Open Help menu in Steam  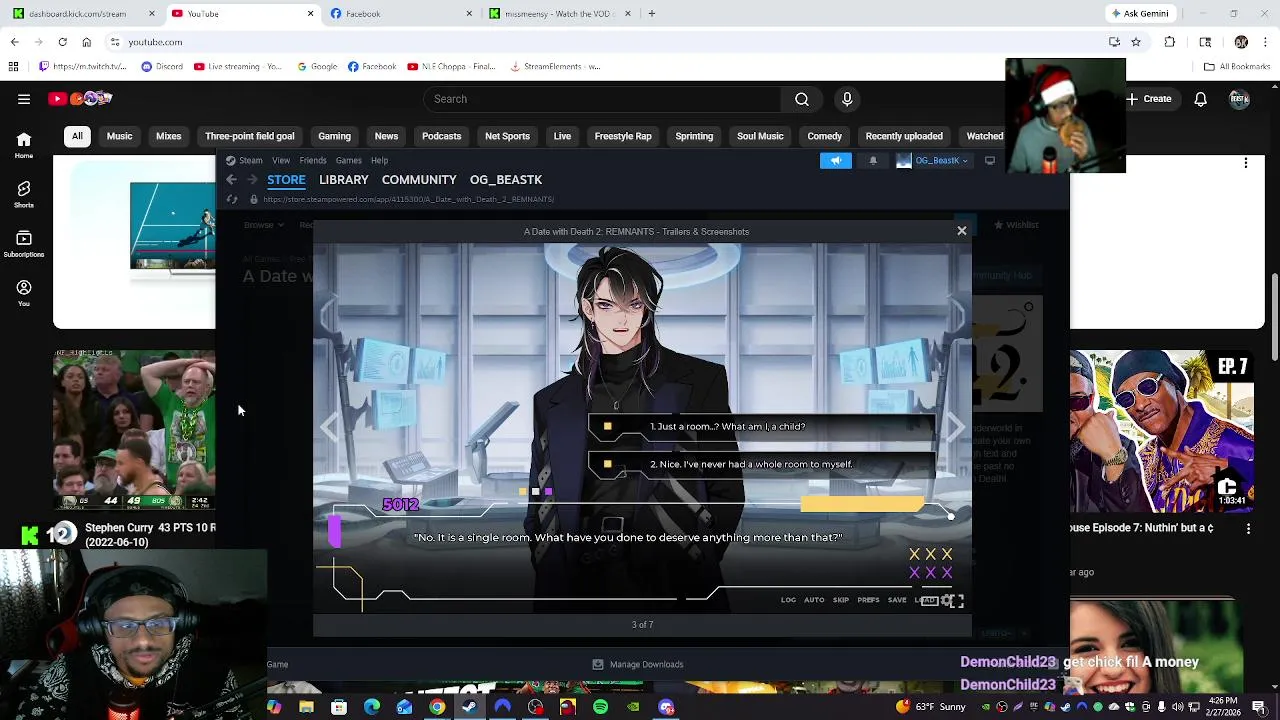click(x=380, y=160)
